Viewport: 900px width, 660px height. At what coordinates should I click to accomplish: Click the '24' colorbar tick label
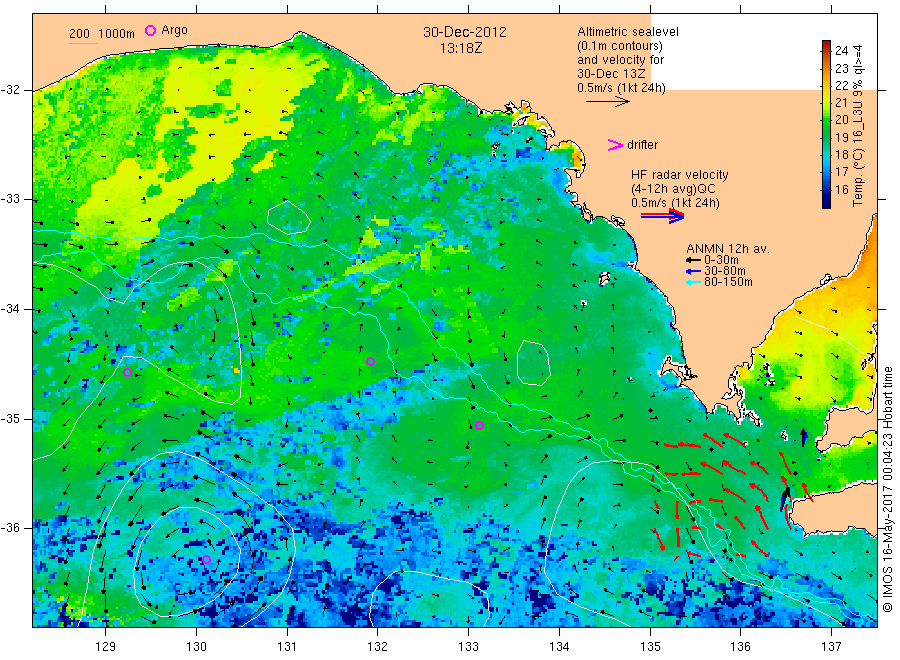(841, 51)
